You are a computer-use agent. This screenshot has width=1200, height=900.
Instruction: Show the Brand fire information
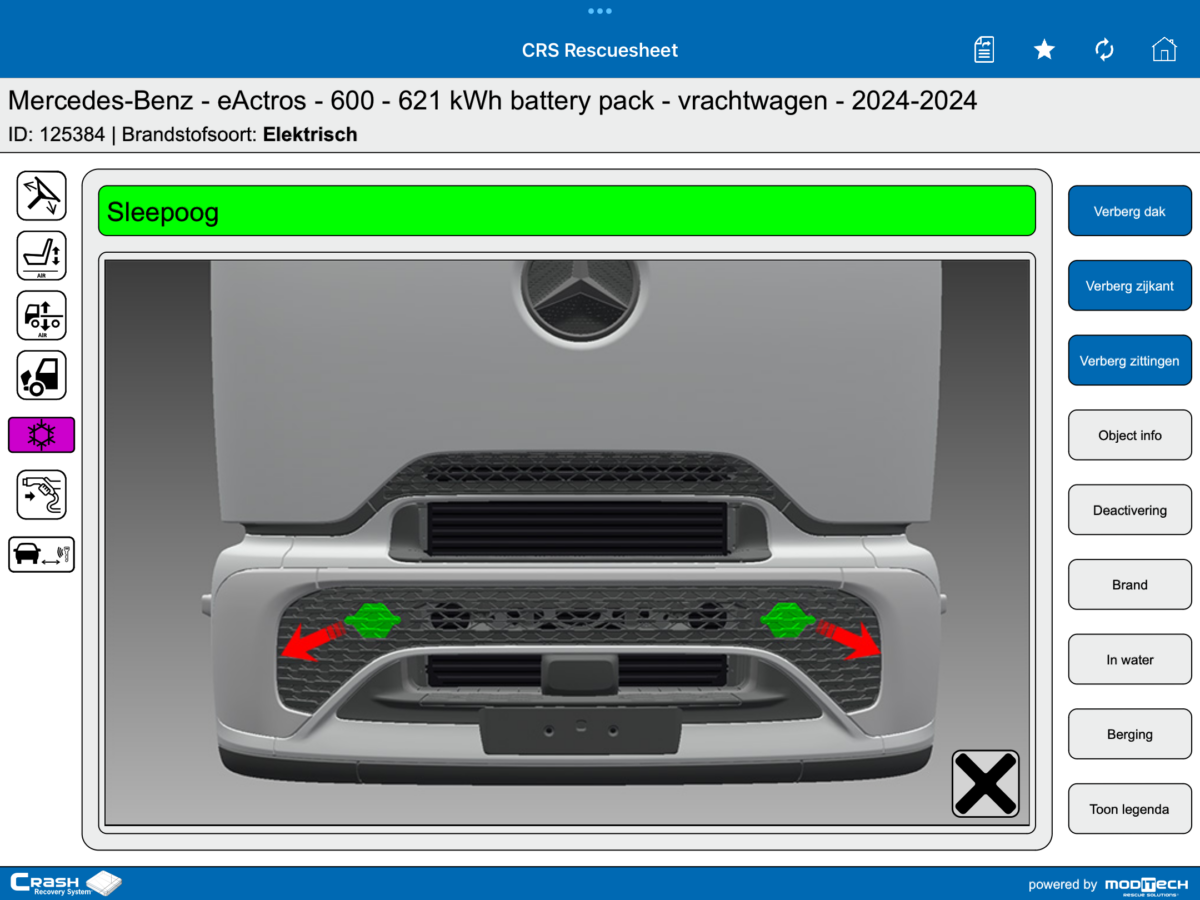(1130, 585)
